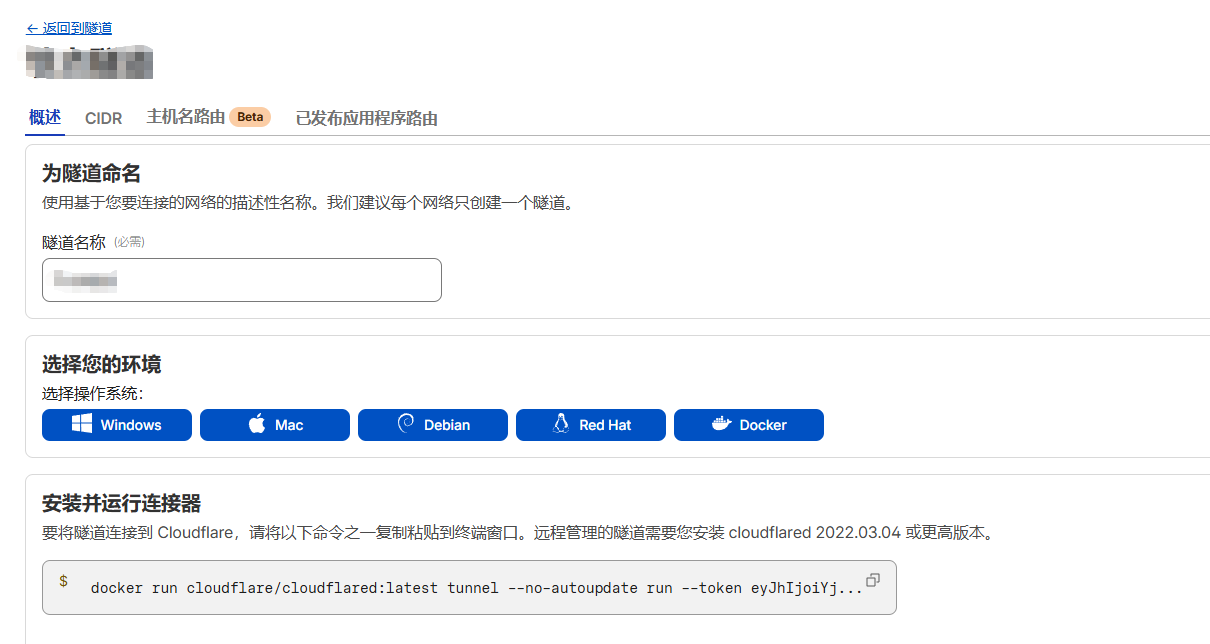
Task: Select the Docker environment label
Action: pyautogui.click(x=763, y=425)
